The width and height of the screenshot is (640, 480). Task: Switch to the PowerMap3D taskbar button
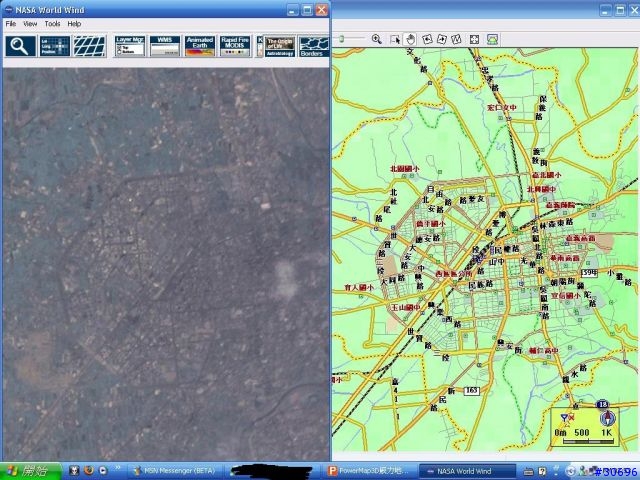click(369, 471)
